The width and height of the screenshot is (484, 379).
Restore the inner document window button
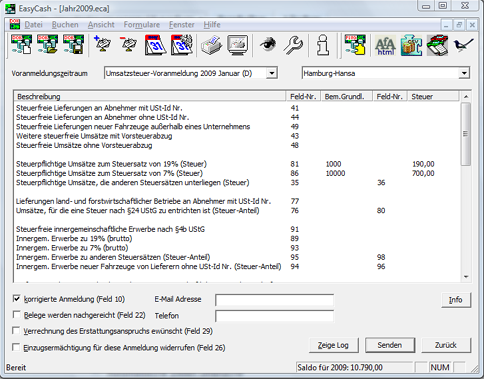459,25
